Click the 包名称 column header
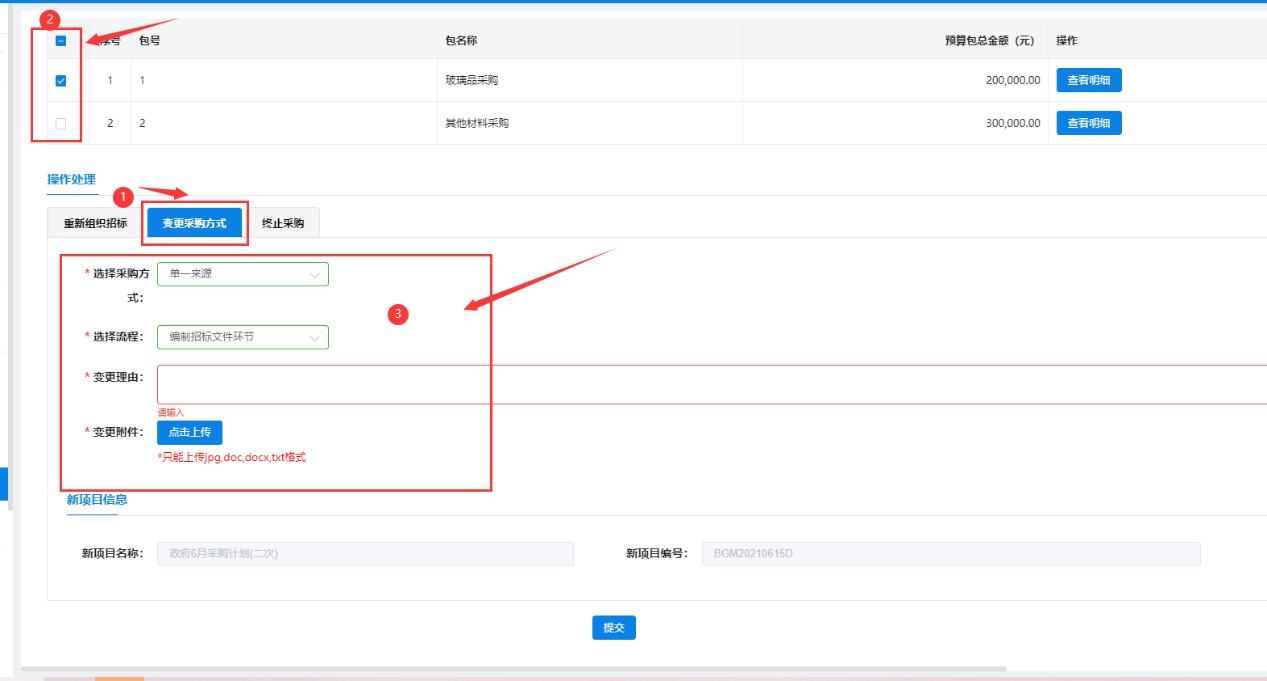 click(x=461, y=41)
